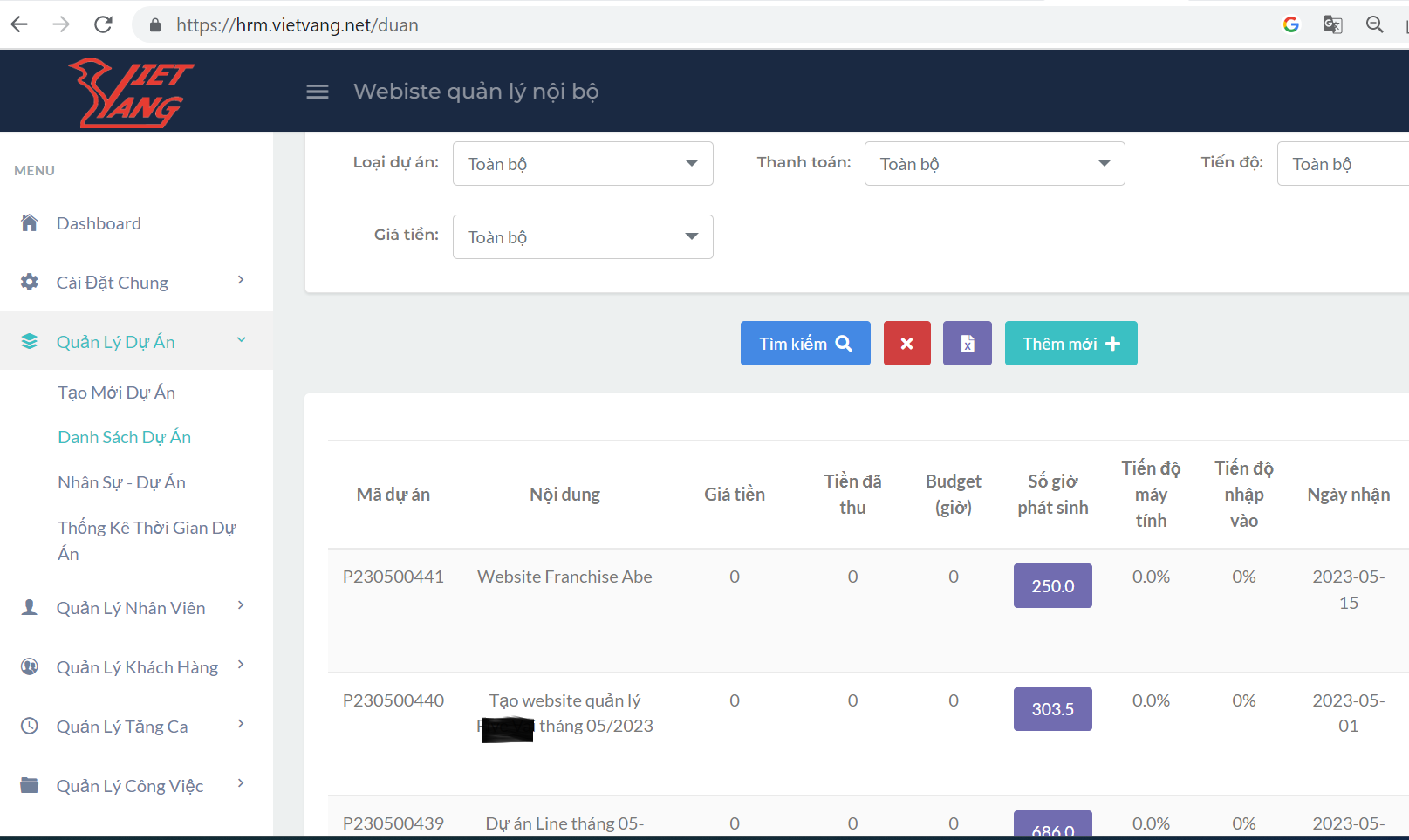Open Dashboard from the sidebar

[x=99, y=223]
